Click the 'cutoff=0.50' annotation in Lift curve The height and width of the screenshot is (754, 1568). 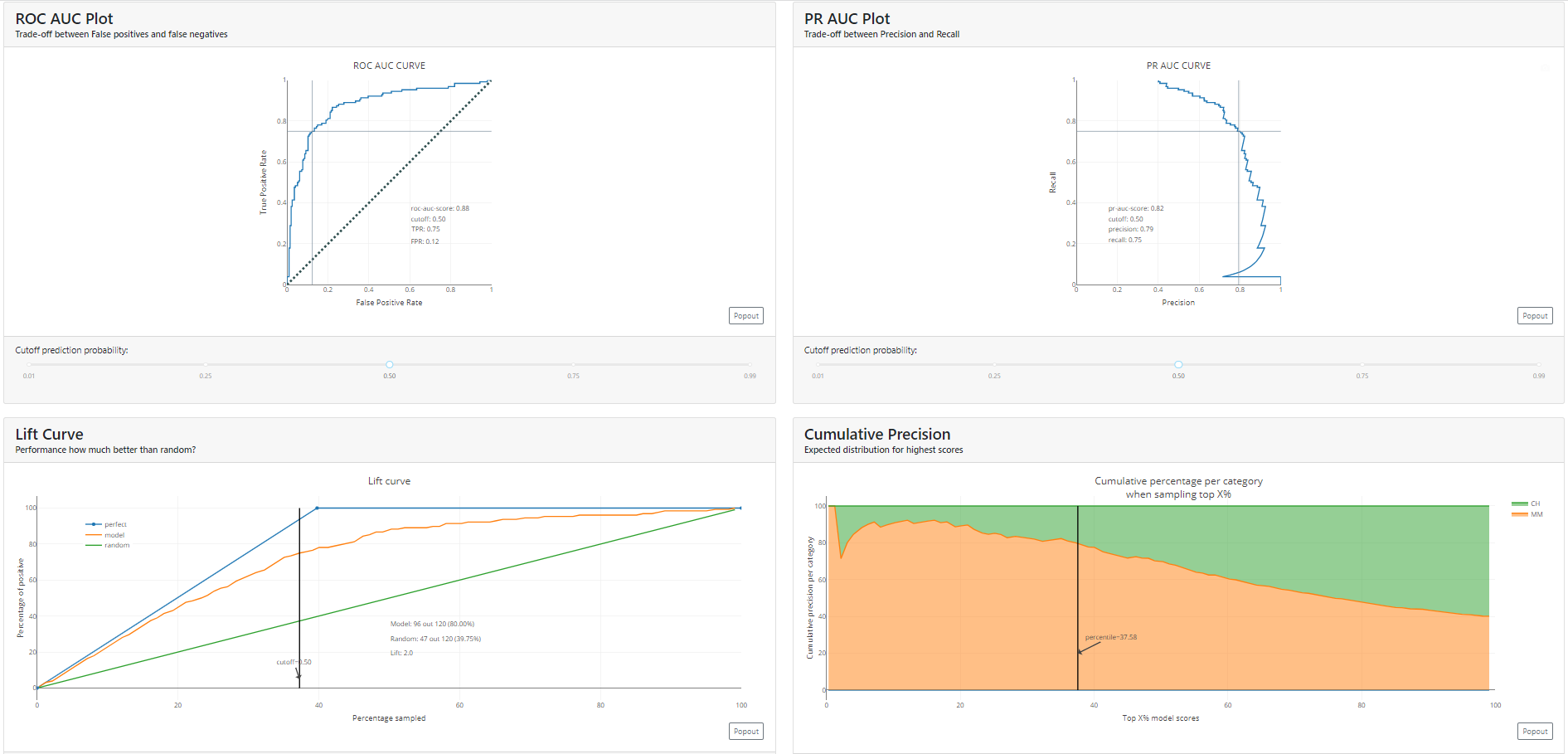pos(294,662)
